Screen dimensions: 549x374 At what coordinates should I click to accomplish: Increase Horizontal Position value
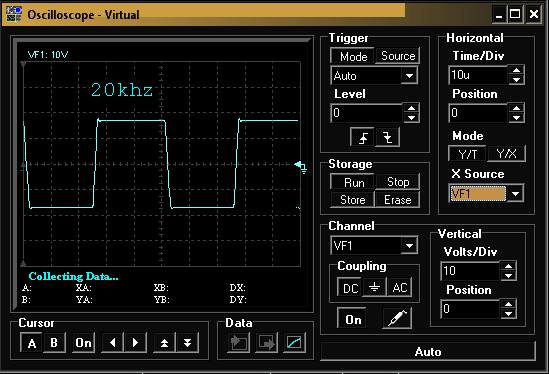pos(516,108)
